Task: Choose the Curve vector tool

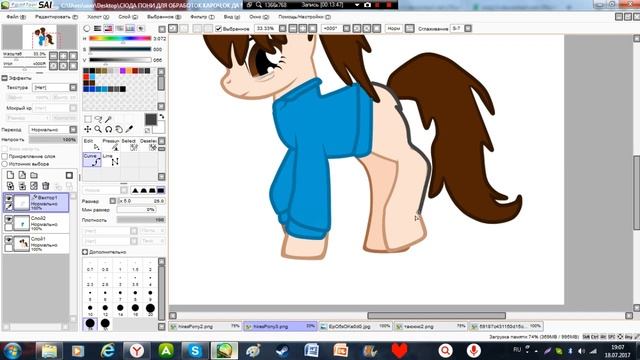Action: [x=92, y=160]
